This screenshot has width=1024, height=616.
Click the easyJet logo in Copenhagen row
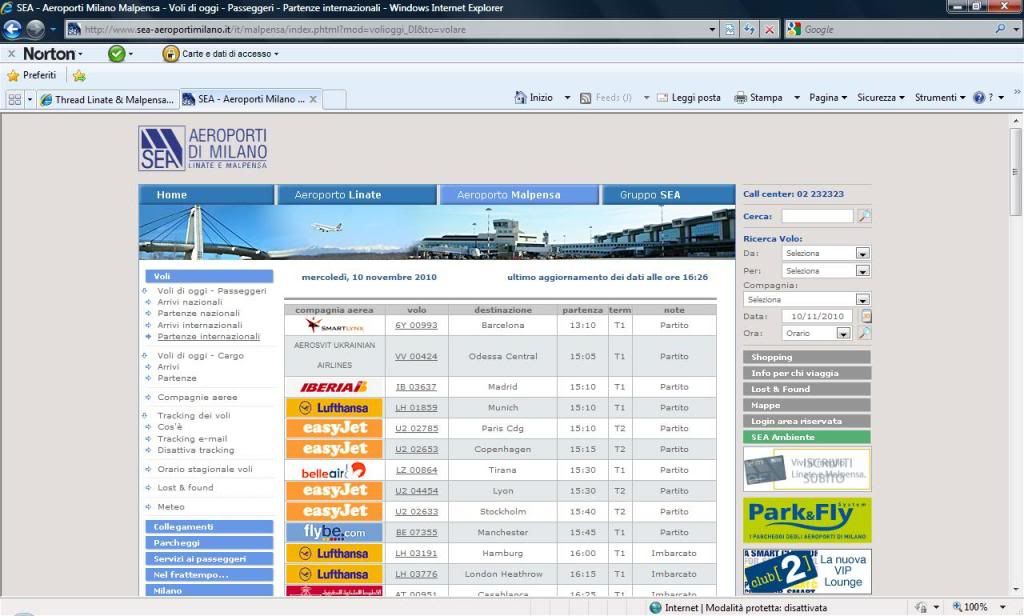[x=334, y=449]
